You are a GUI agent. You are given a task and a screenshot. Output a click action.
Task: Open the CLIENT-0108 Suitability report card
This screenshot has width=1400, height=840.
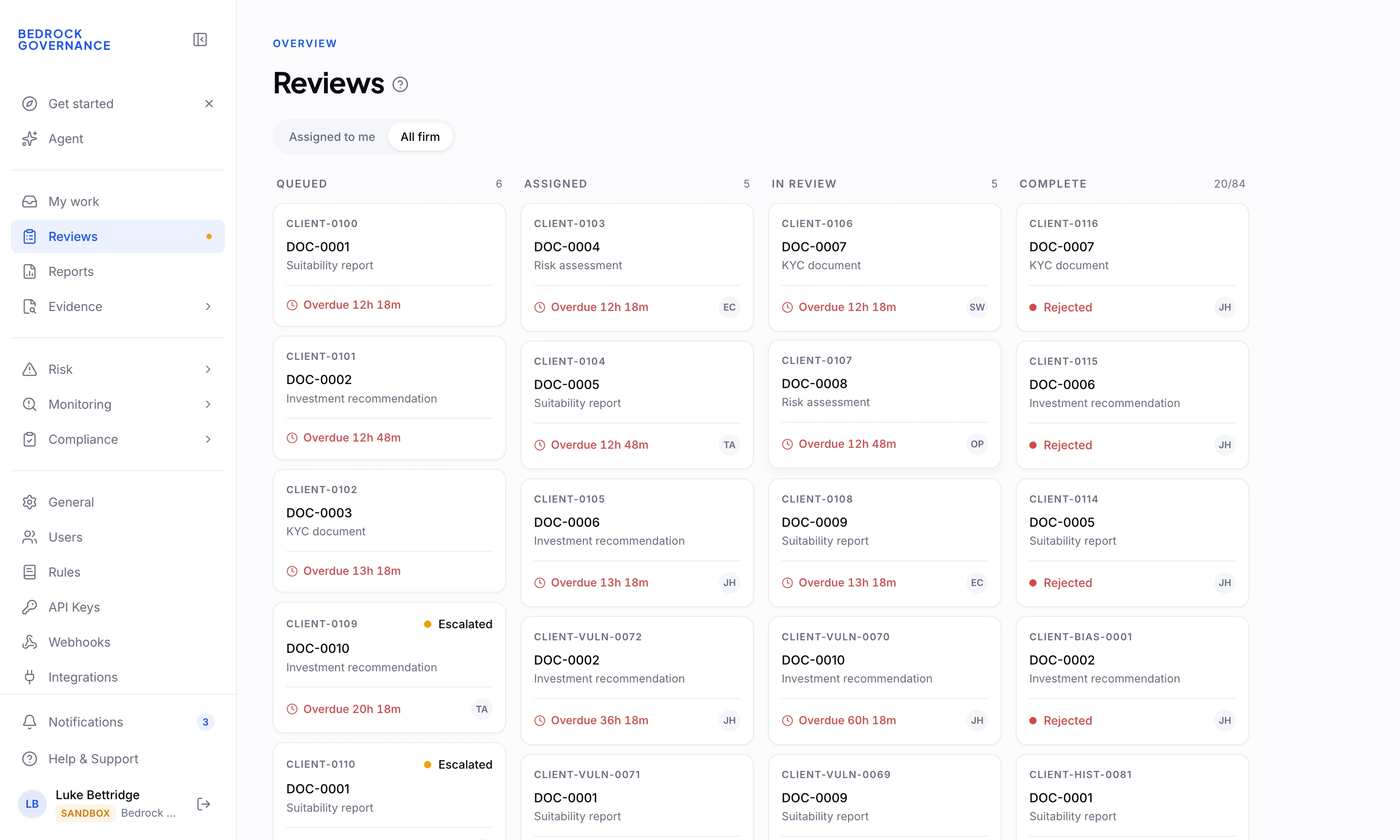[x=884, y=543]
